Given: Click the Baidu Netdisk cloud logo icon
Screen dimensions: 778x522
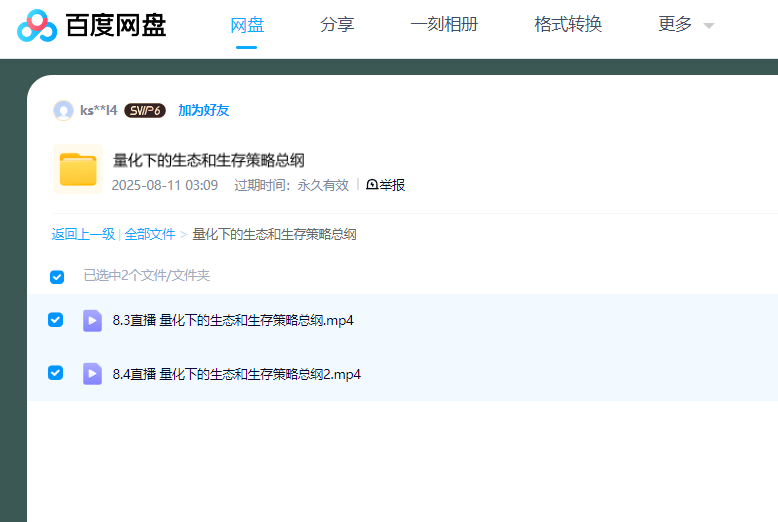Looking at the screenshot, I should point(37,25).
